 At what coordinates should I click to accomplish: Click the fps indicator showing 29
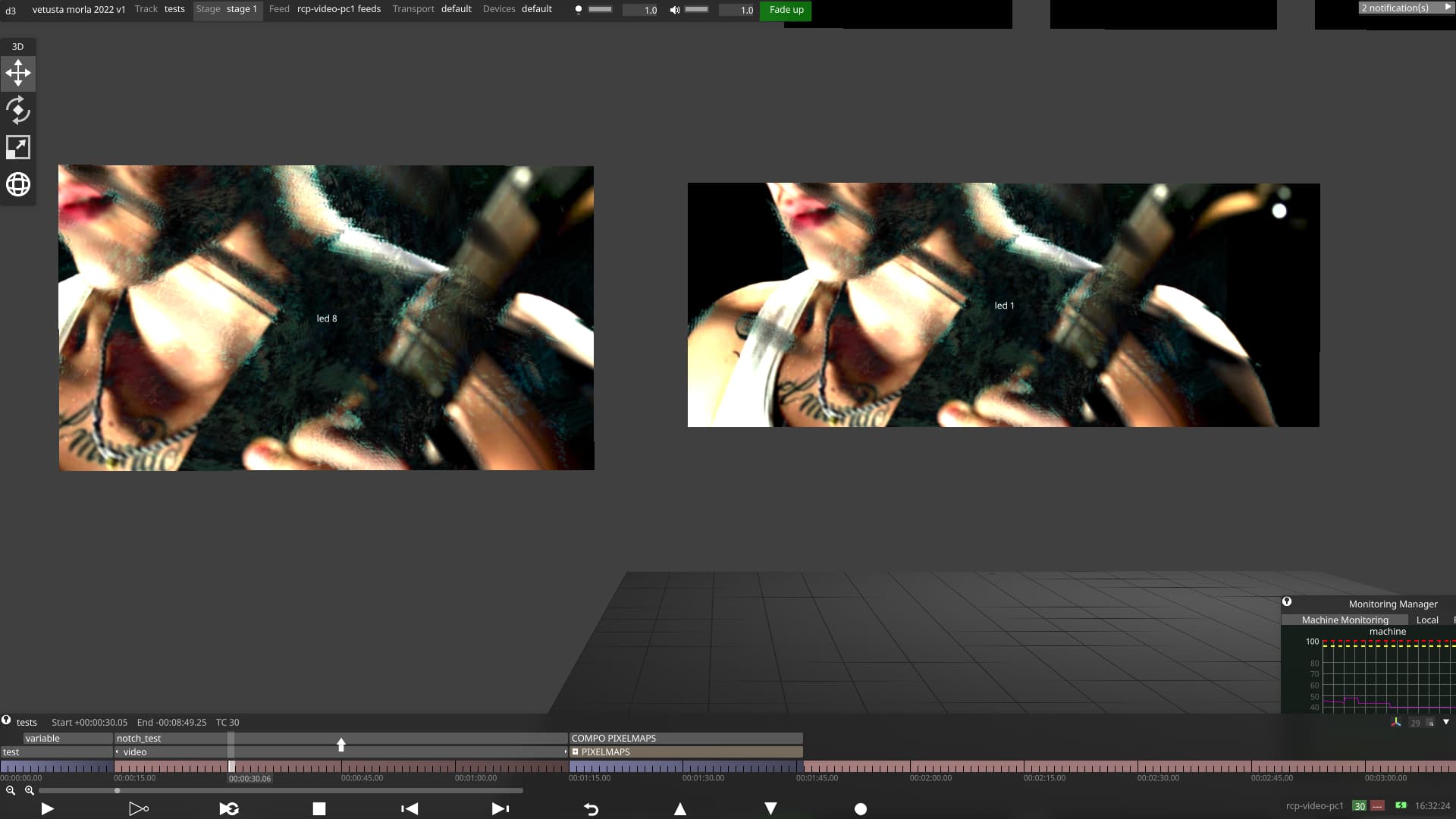(1416, 723)
